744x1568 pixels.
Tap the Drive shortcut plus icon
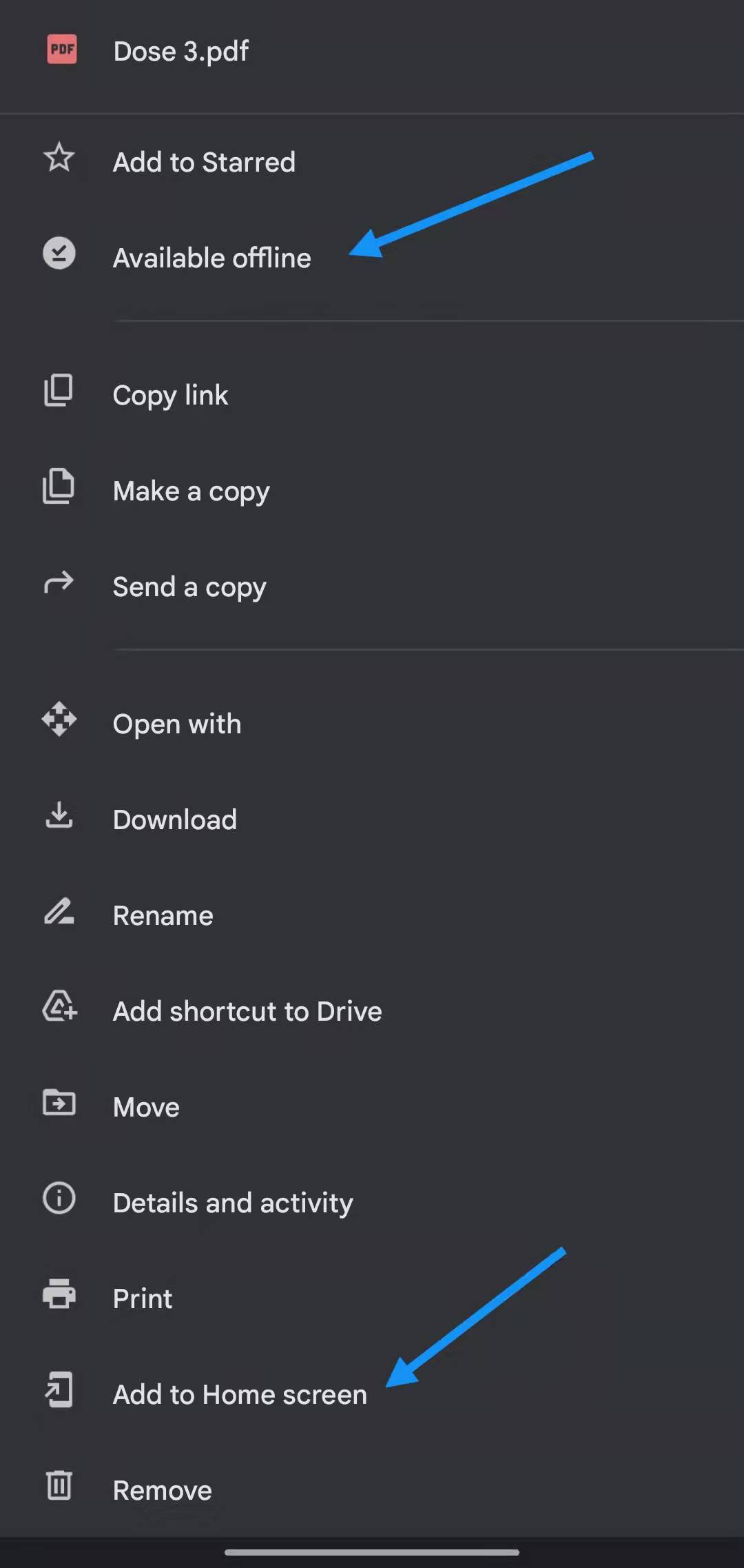(60, 1006)
